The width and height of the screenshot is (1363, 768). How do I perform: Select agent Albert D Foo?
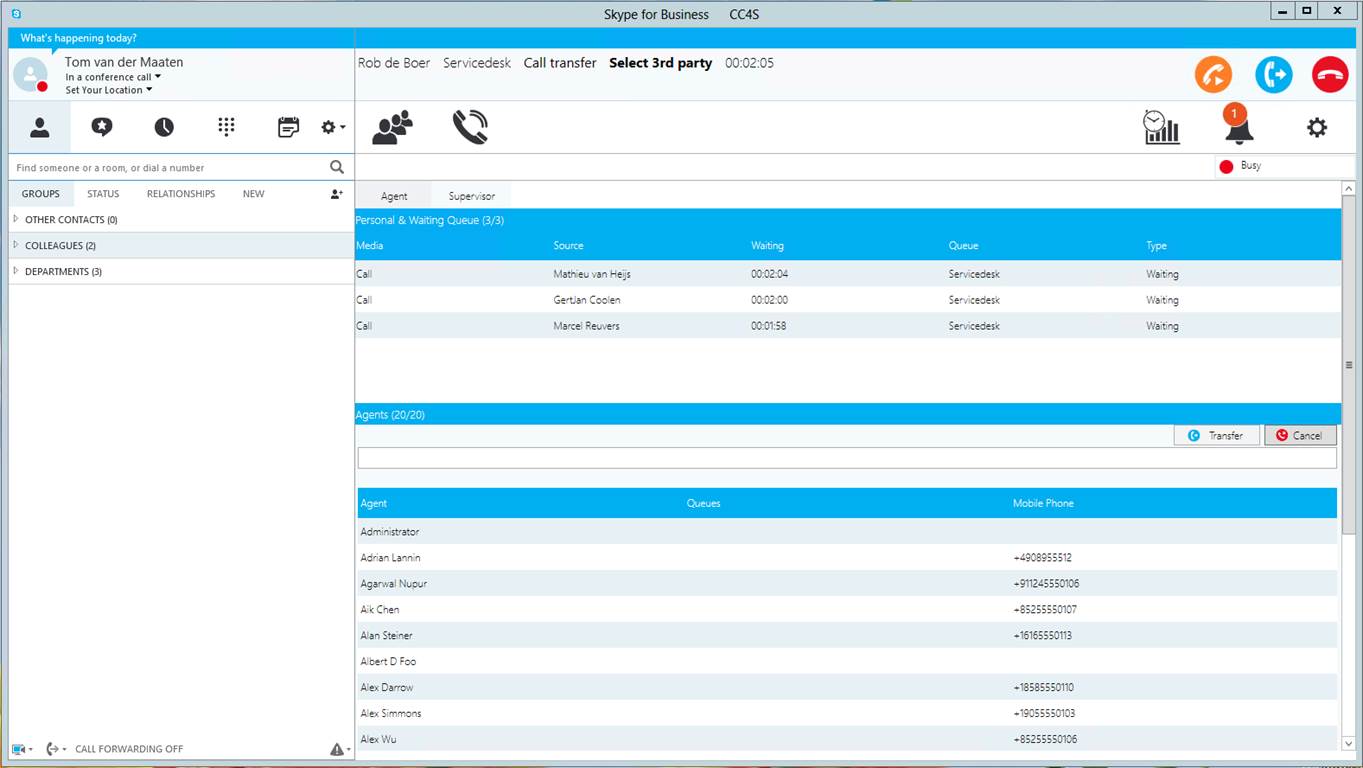click(847, 661)
